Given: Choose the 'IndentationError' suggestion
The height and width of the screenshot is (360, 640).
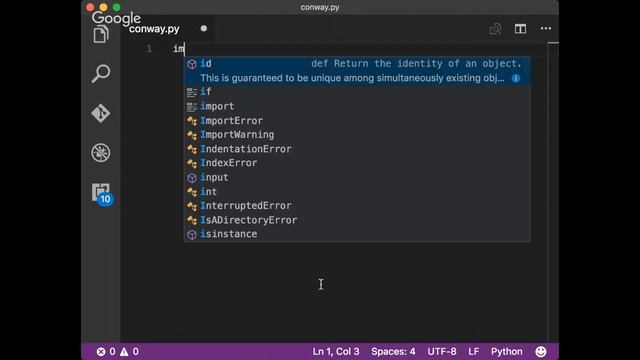Looking at the screenshot, I should pyautogui.click(x=357, y=149).
